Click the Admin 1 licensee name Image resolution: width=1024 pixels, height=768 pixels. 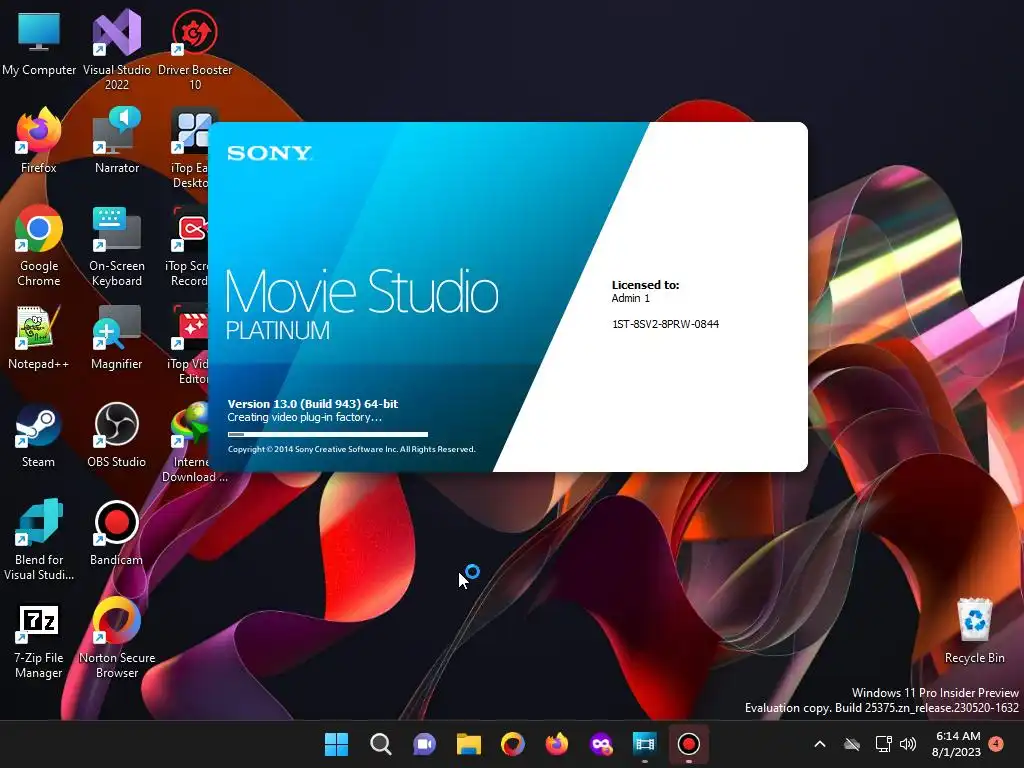point(631,298)
